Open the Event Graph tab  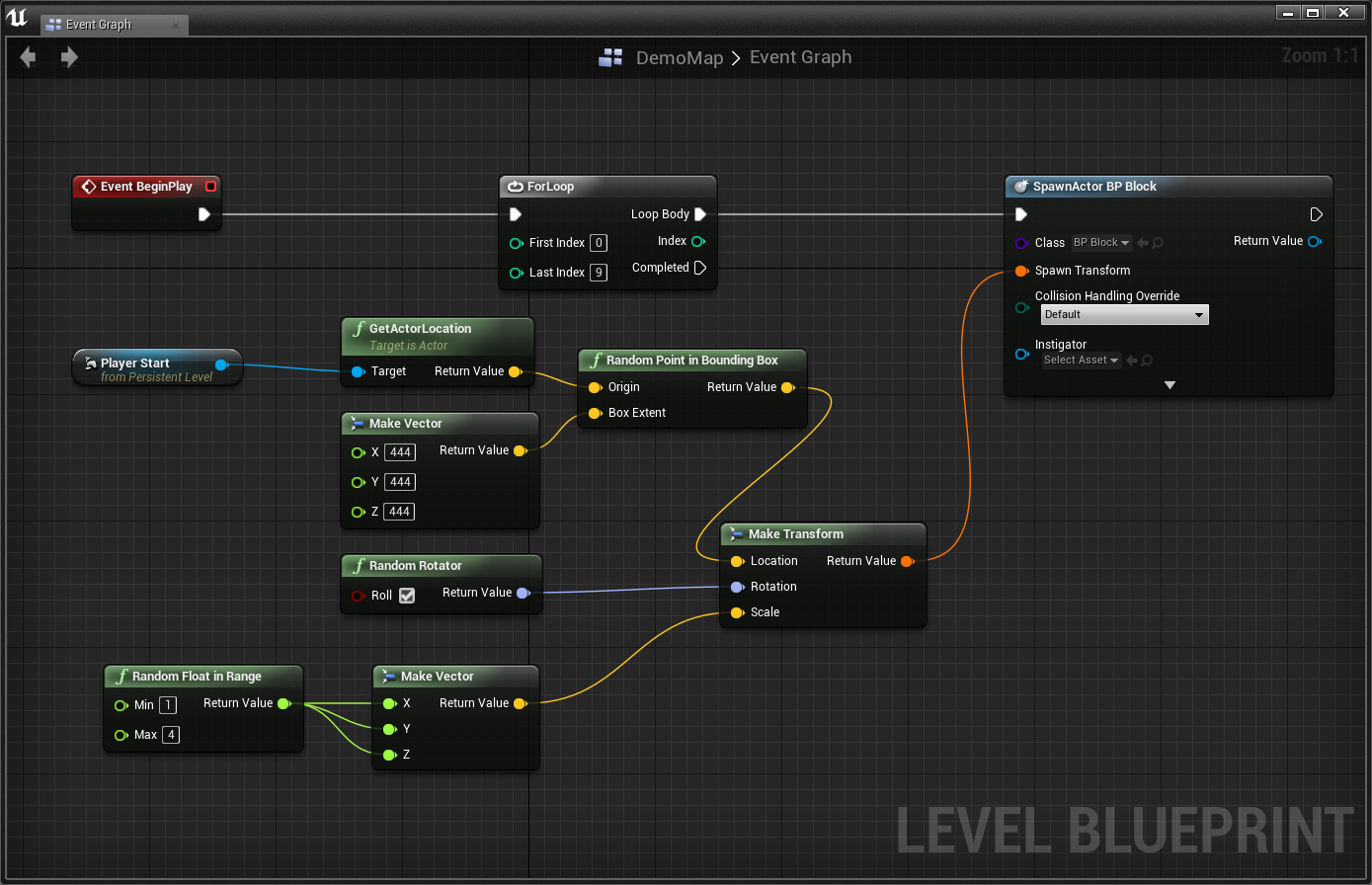pyautogui.click(x=115, y=24)
